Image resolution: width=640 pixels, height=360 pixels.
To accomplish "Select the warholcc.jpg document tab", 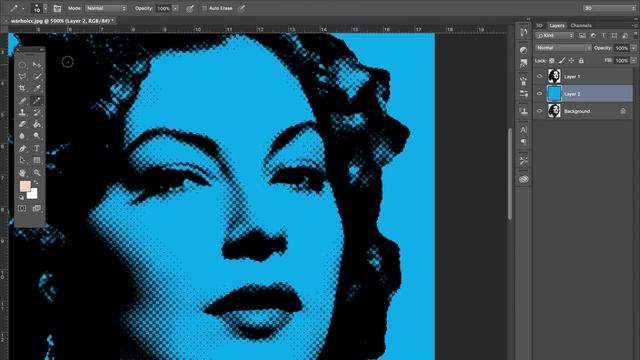I will pyautogui.click(x=62, y=20).
